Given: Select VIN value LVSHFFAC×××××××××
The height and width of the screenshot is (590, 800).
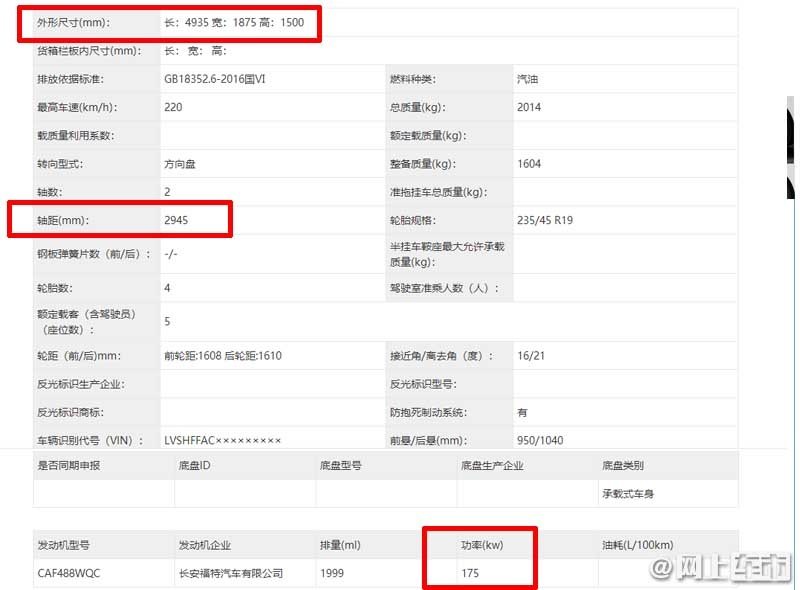Looking at the screenshot, I should coord(222,440).
